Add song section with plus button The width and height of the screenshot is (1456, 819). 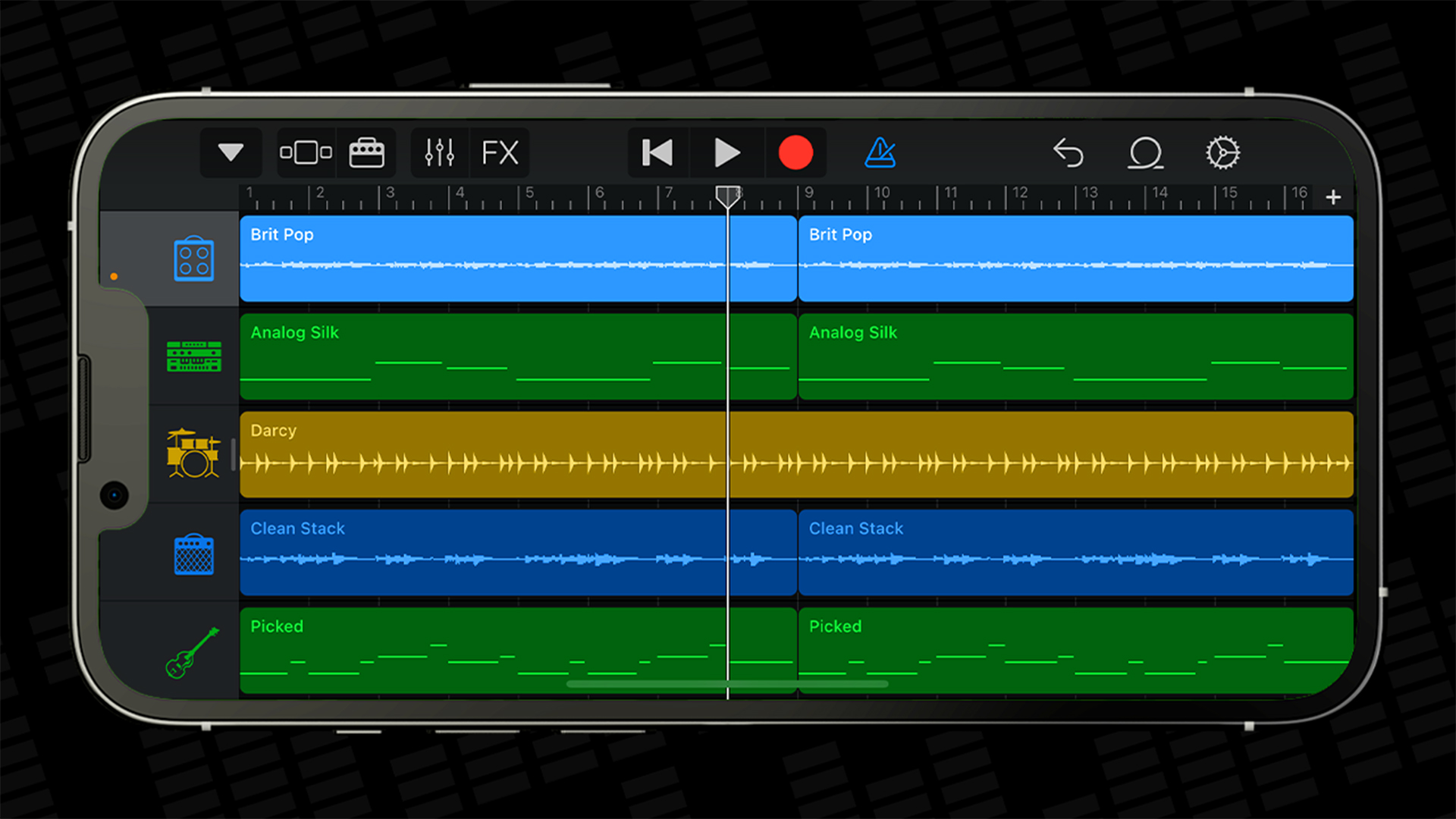tap(1333, 197)
